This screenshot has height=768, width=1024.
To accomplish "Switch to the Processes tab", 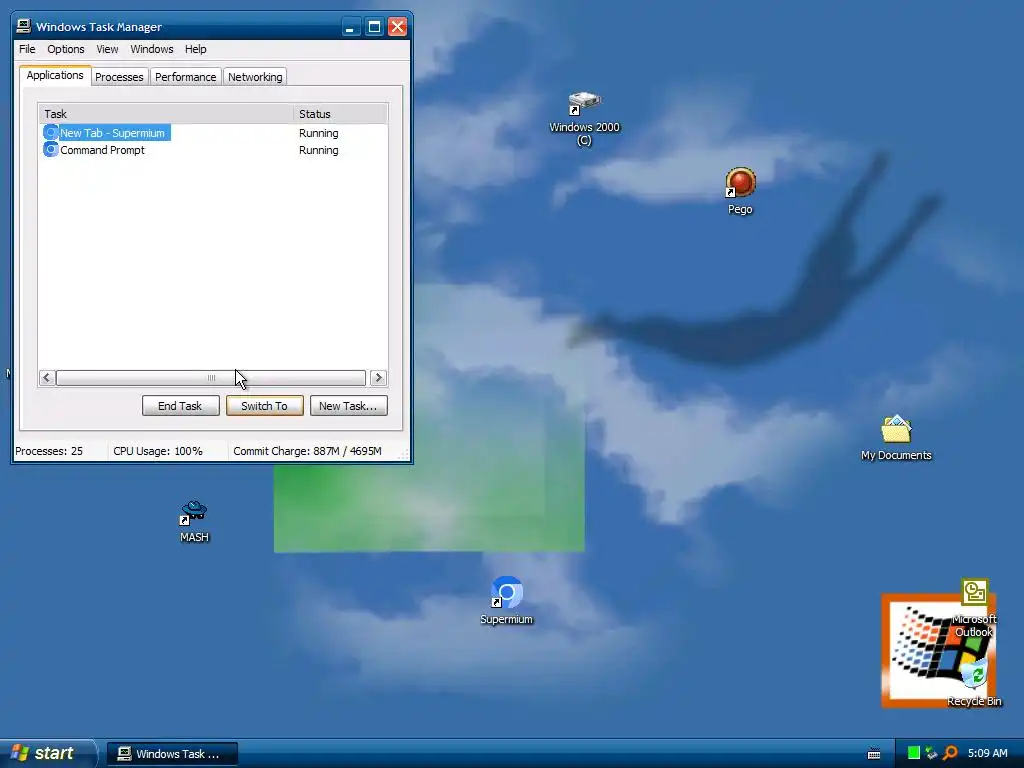I will (119, 76).
